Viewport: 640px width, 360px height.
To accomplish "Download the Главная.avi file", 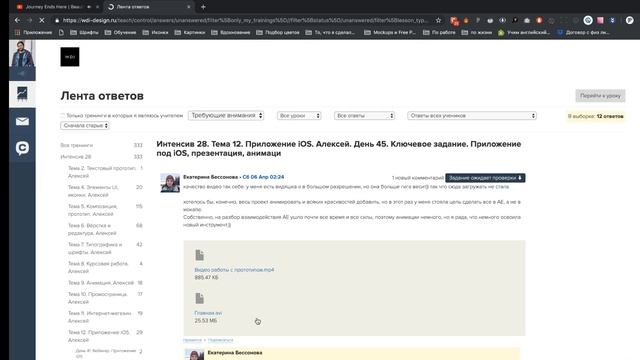I will (208, 313).
